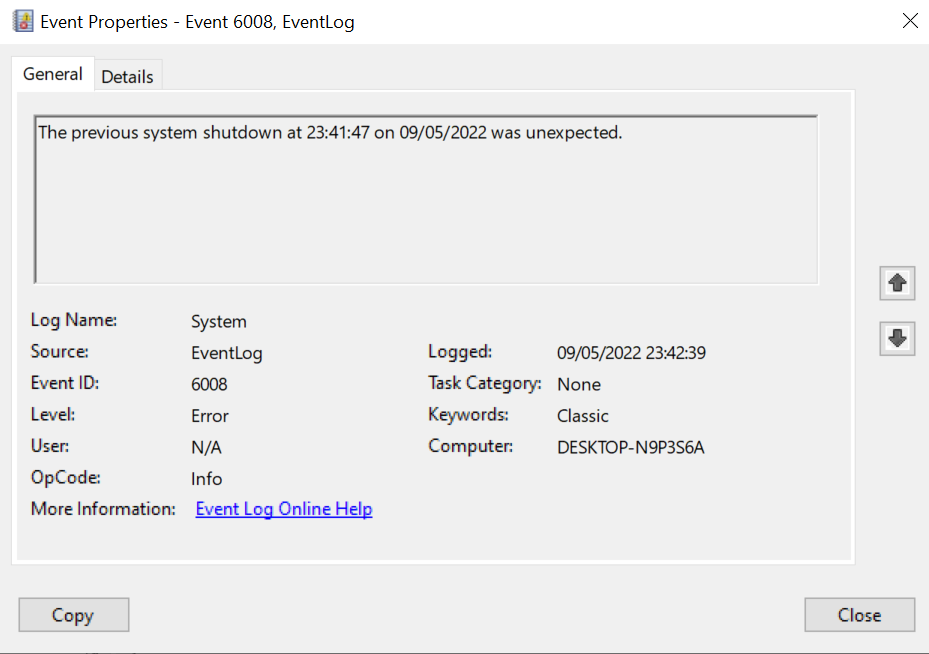Click the Close button at bottom right
The image size is (929, 654).
click(859, 615)
